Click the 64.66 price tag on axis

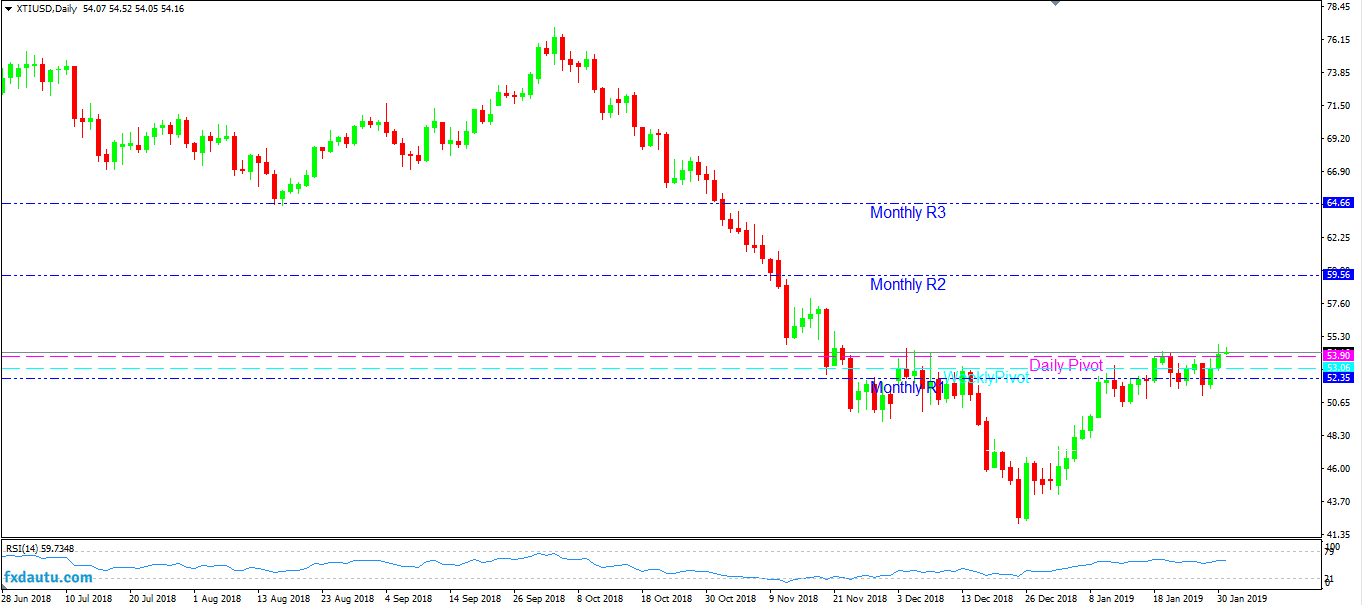coord(1338,203)
